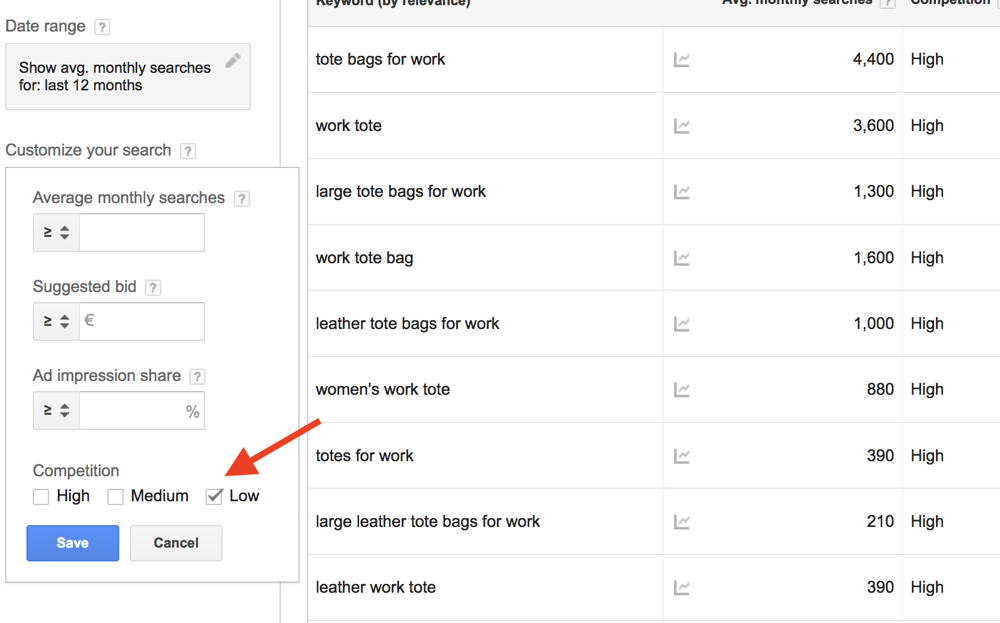
Task: Focus the Ad impression share percentage field
Action: coord(134,411)
